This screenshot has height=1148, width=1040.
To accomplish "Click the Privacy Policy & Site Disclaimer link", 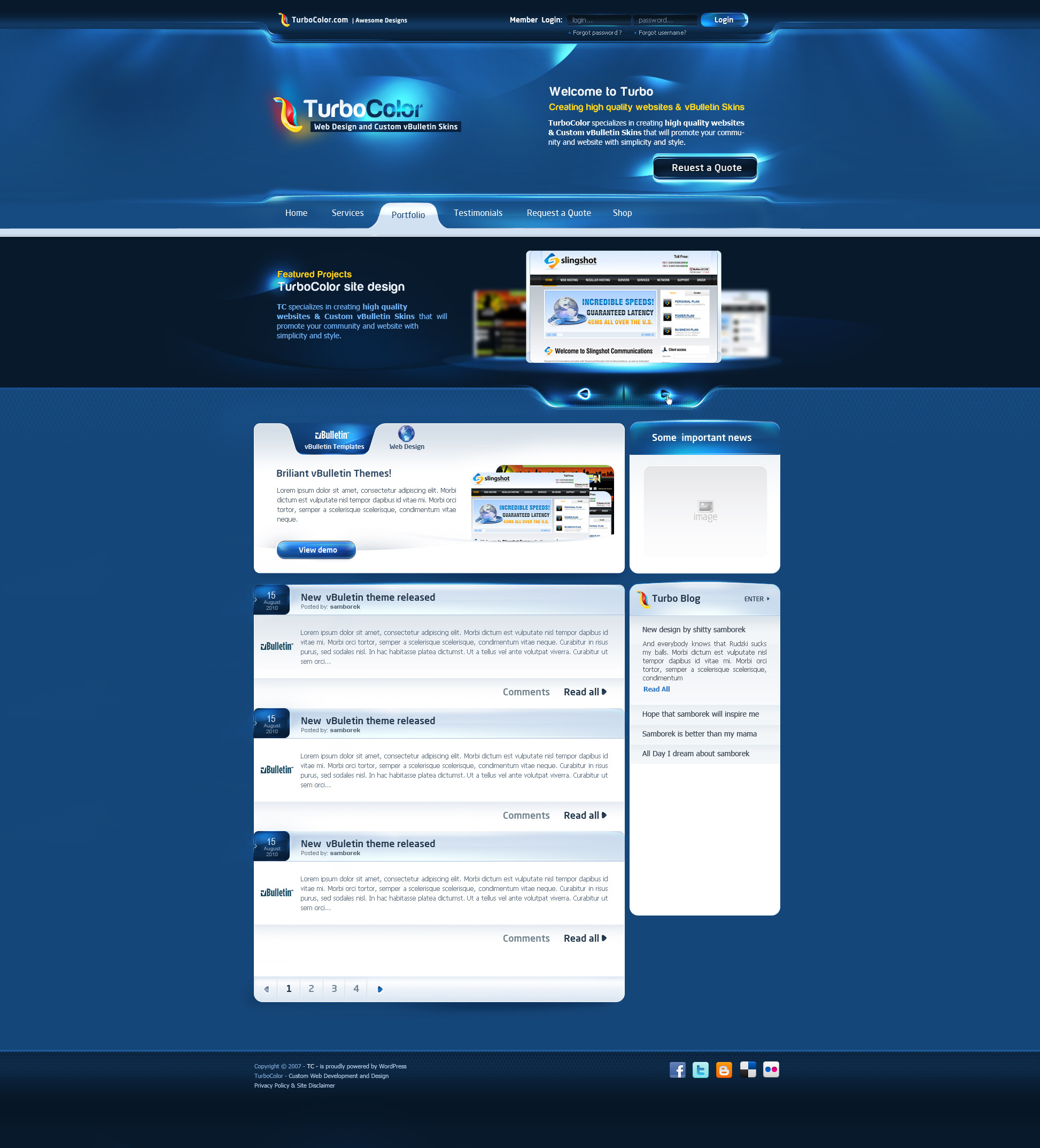I will point(294,1085).
